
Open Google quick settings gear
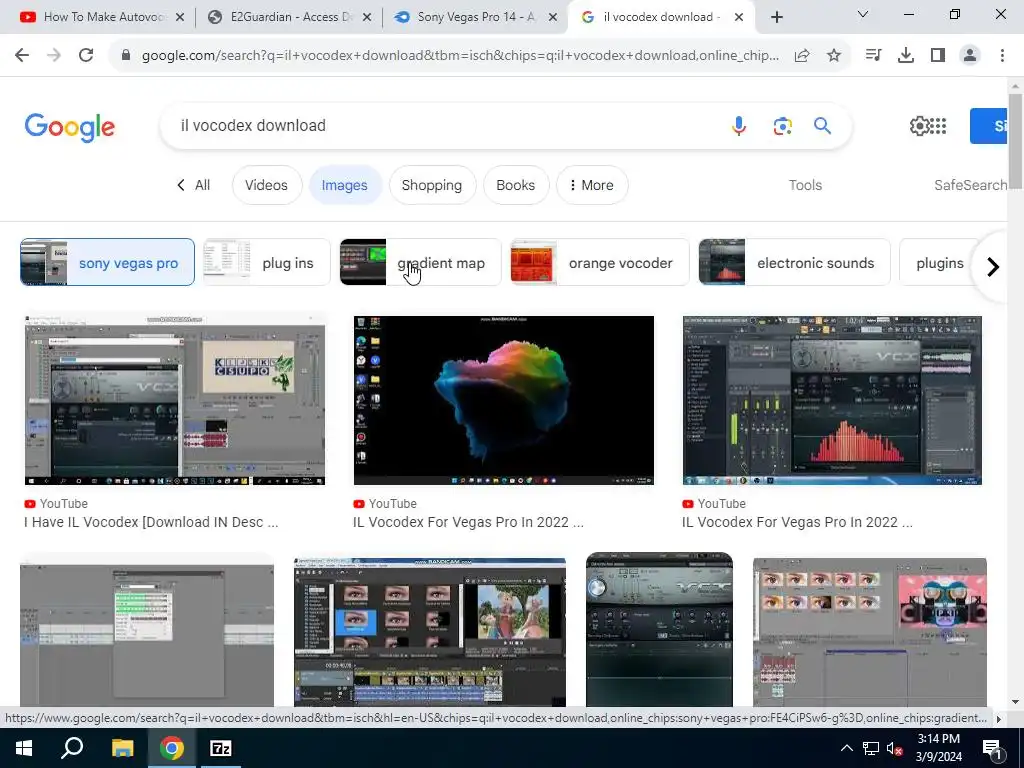919,125
